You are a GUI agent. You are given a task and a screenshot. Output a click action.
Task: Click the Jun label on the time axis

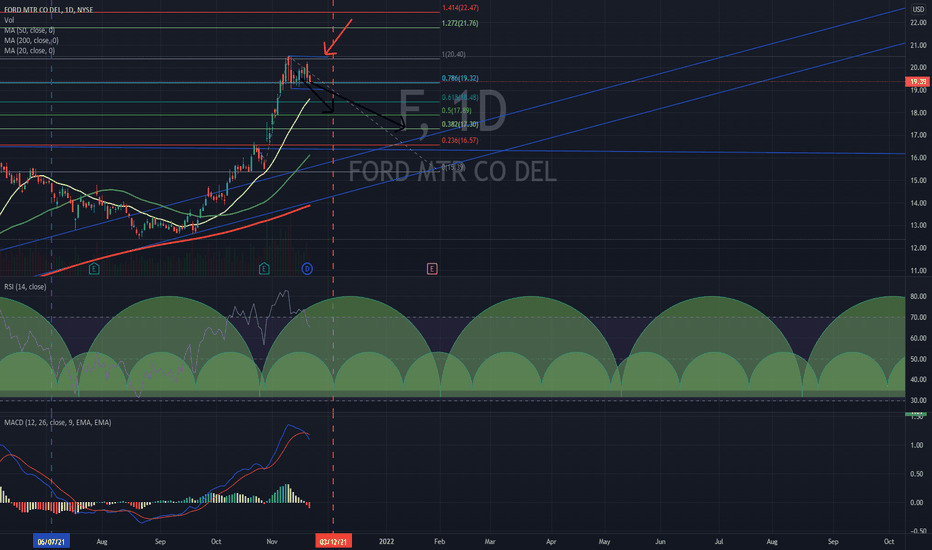pos(660,542)
